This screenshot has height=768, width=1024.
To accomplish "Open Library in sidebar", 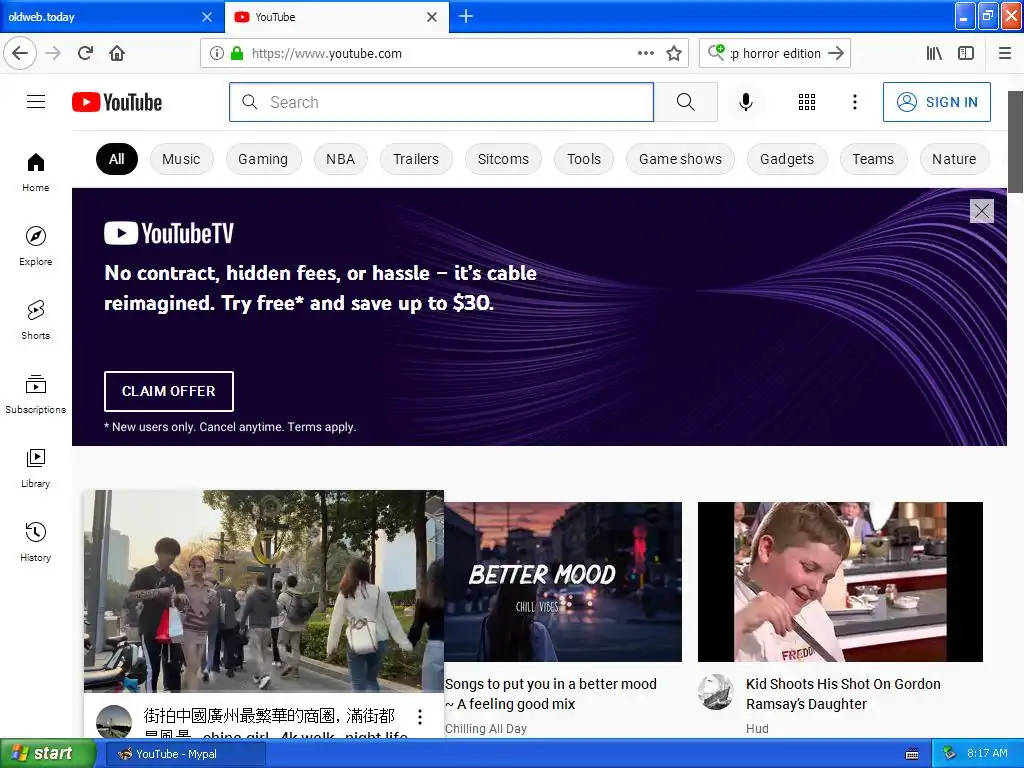I will click(35, 468).
